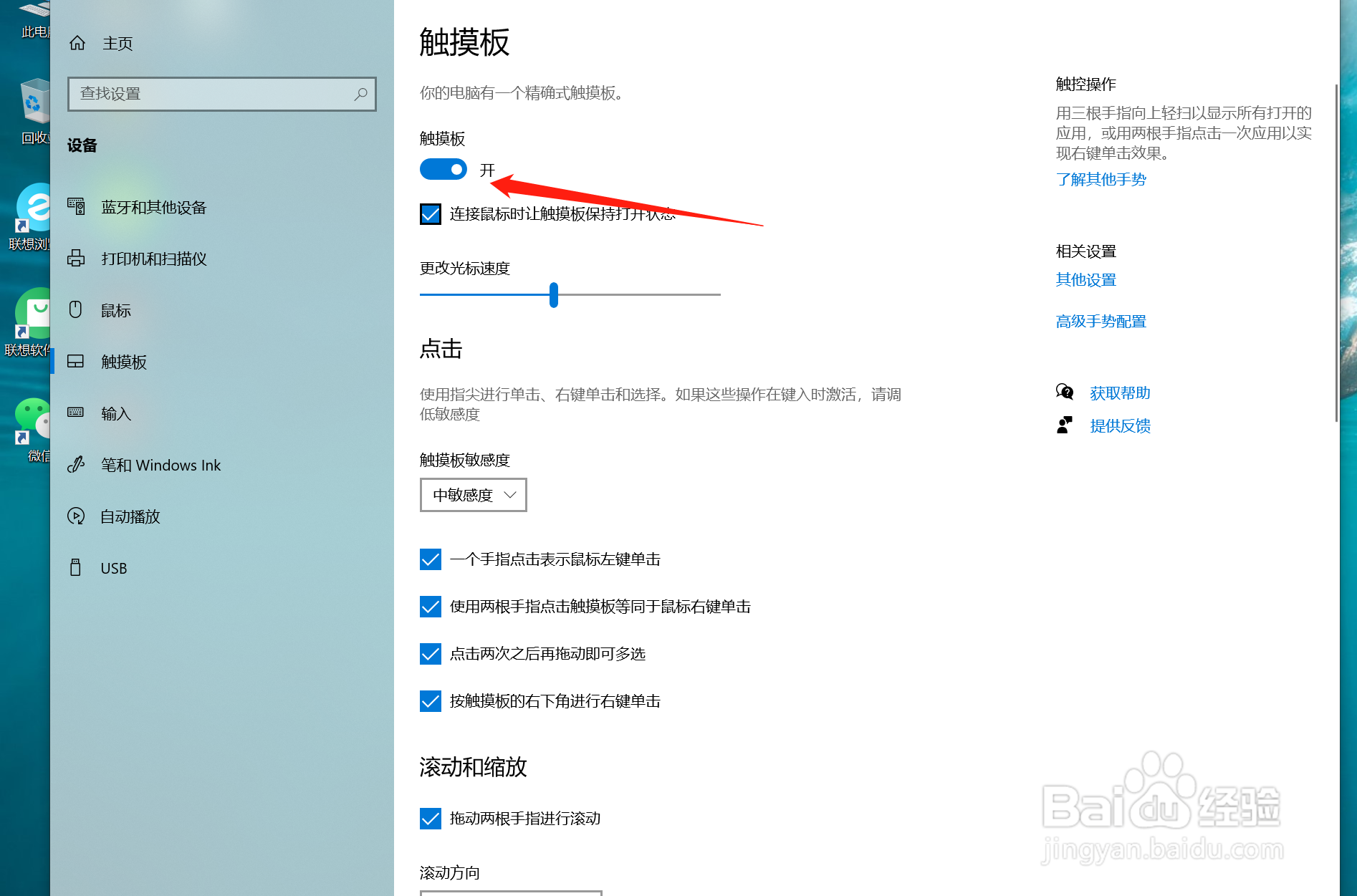Select the Mouse settings icon in sidebar
Viewport: 1357px width, 896px height.
click(x=77, y=309)
